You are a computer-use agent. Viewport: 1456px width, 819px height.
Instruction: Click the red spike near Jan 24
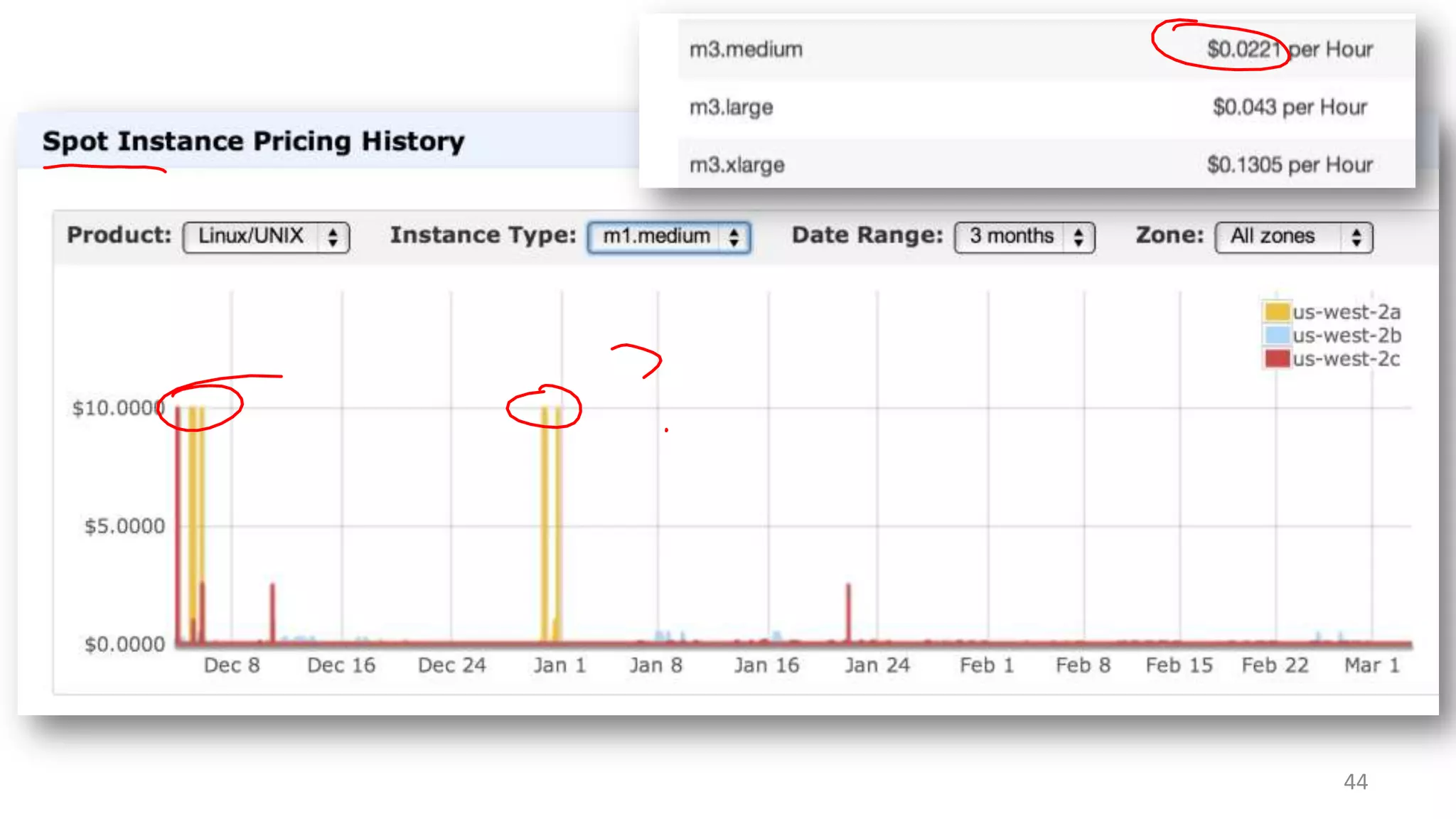848,611
